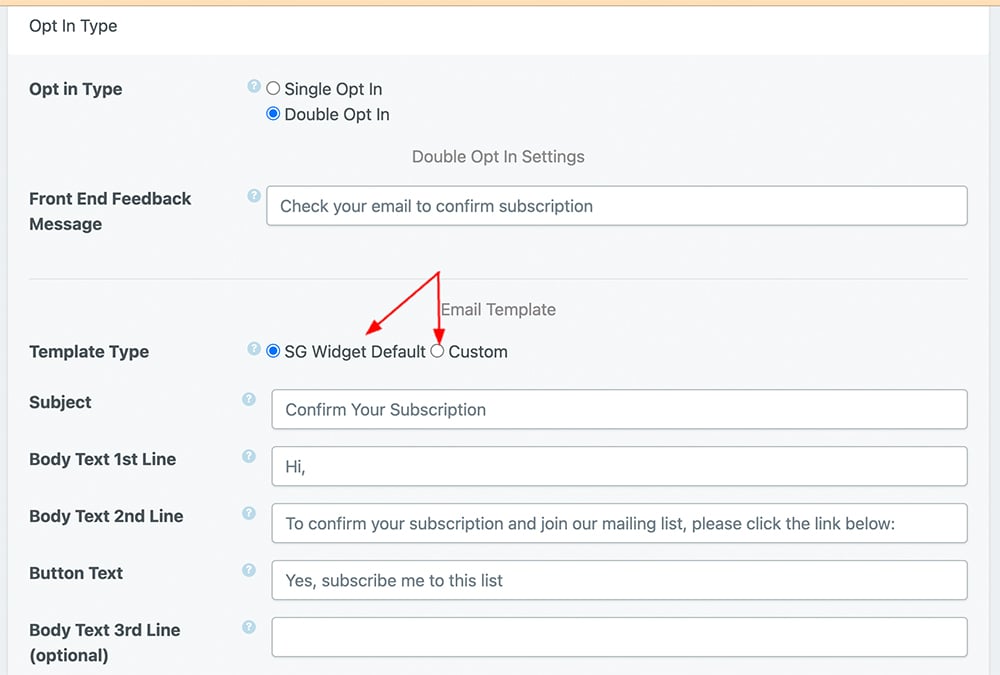Click the feedback message text field

tap(617, 205)
